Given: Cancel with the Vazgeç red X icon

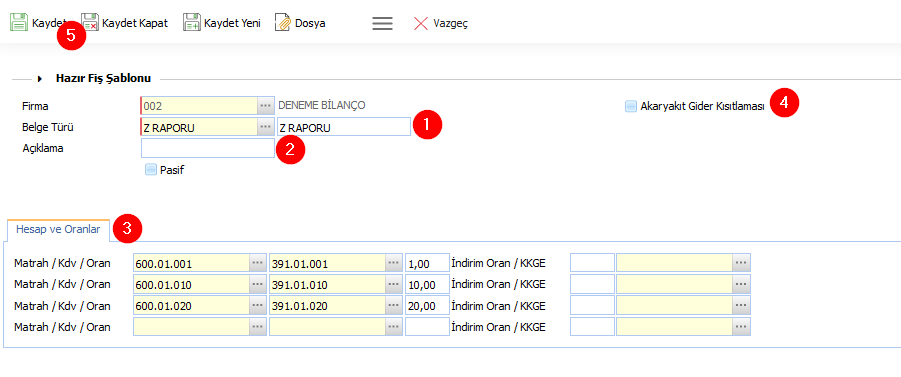Looking at the screenshot, I should pos(421,24).
